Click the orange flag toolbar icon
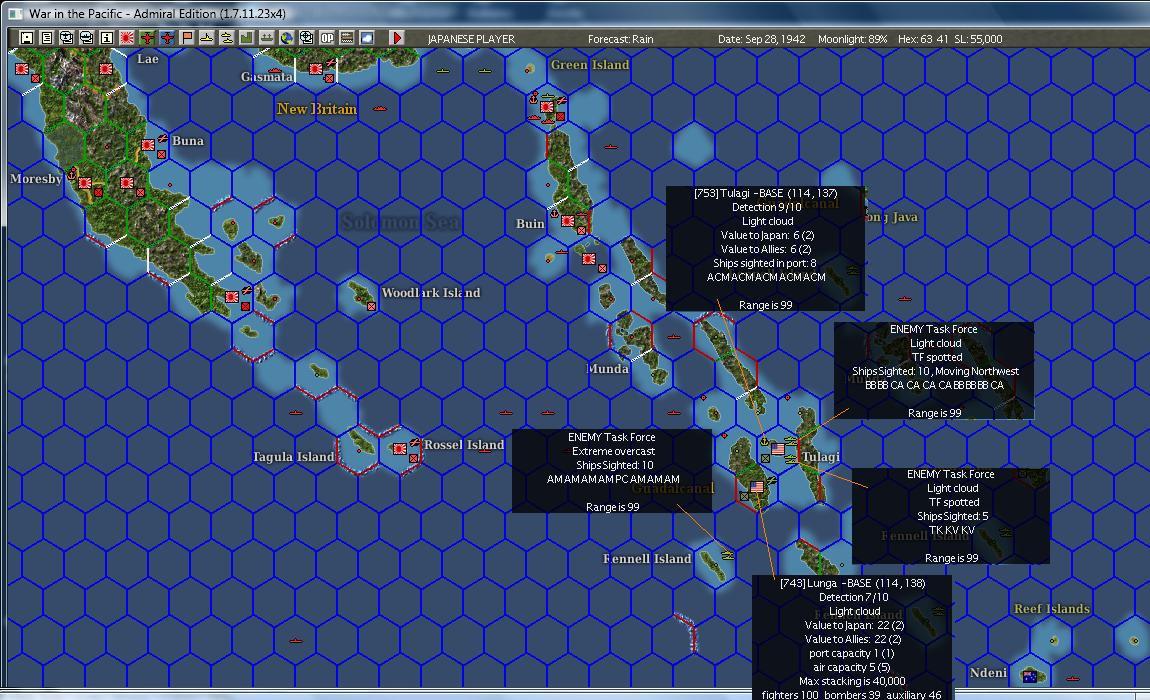 (187, 38)
